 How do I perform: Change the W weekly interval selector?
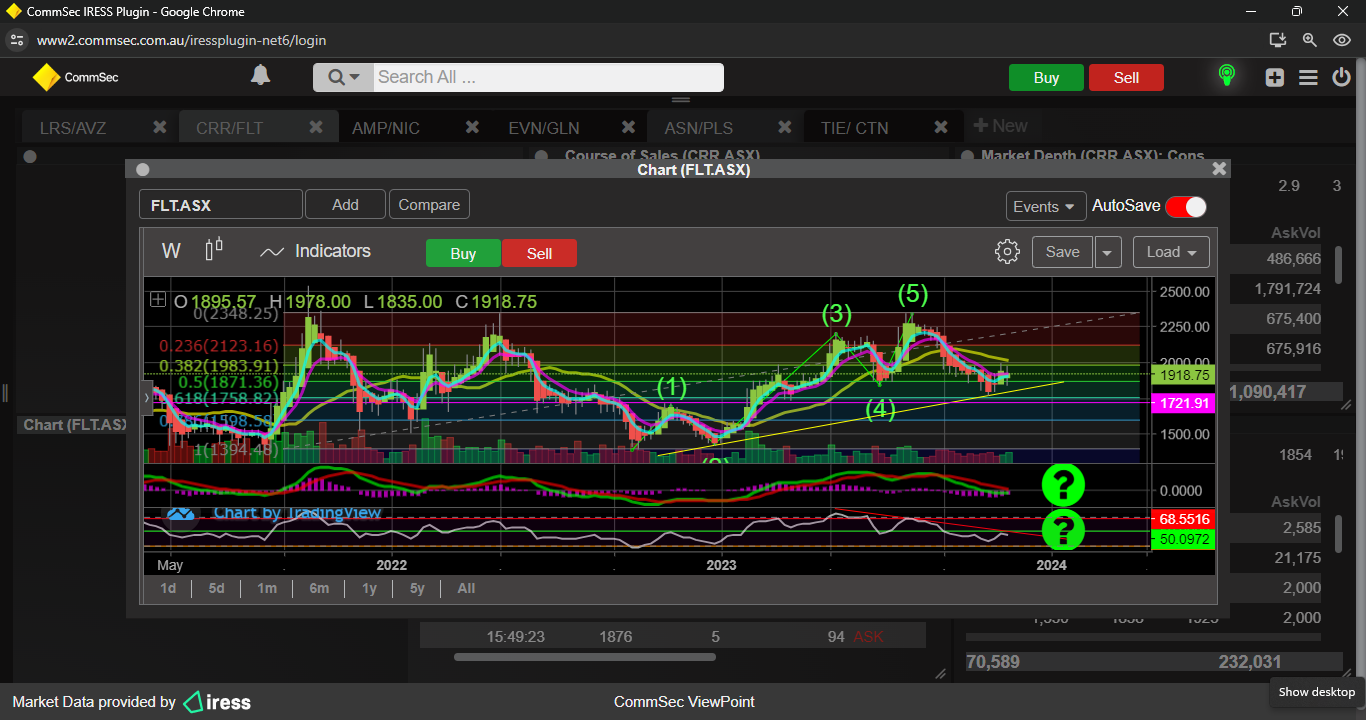[x=171, y=251]
